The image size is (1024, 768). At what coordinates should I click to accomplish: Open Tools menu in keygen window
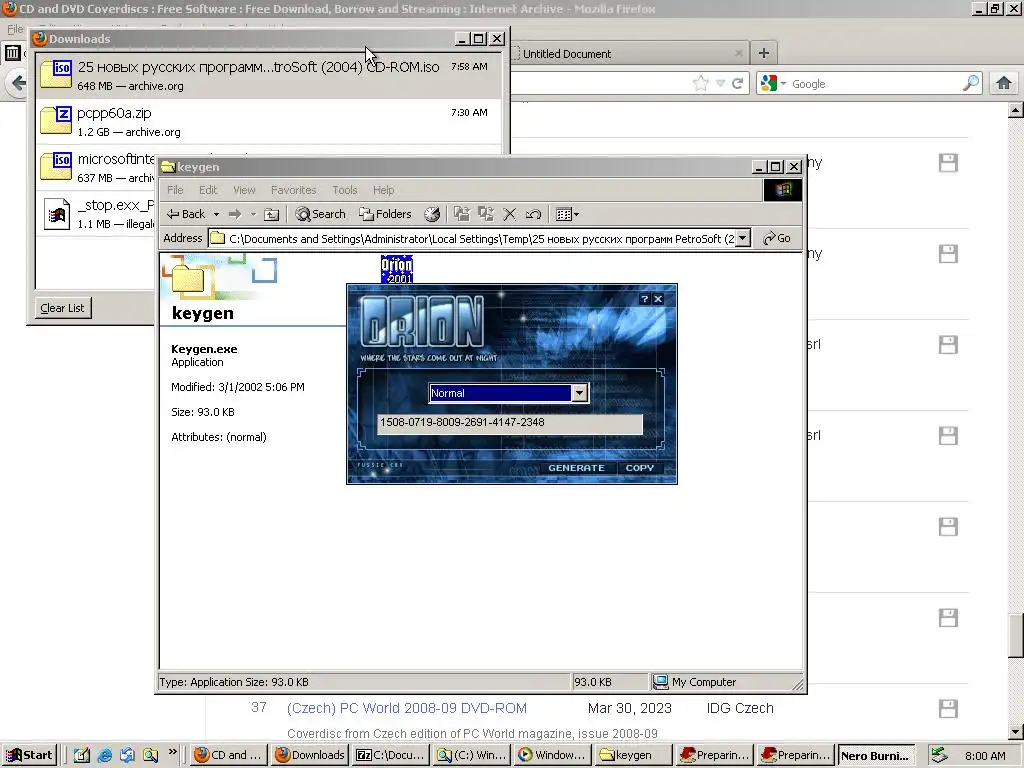[344, 190]
